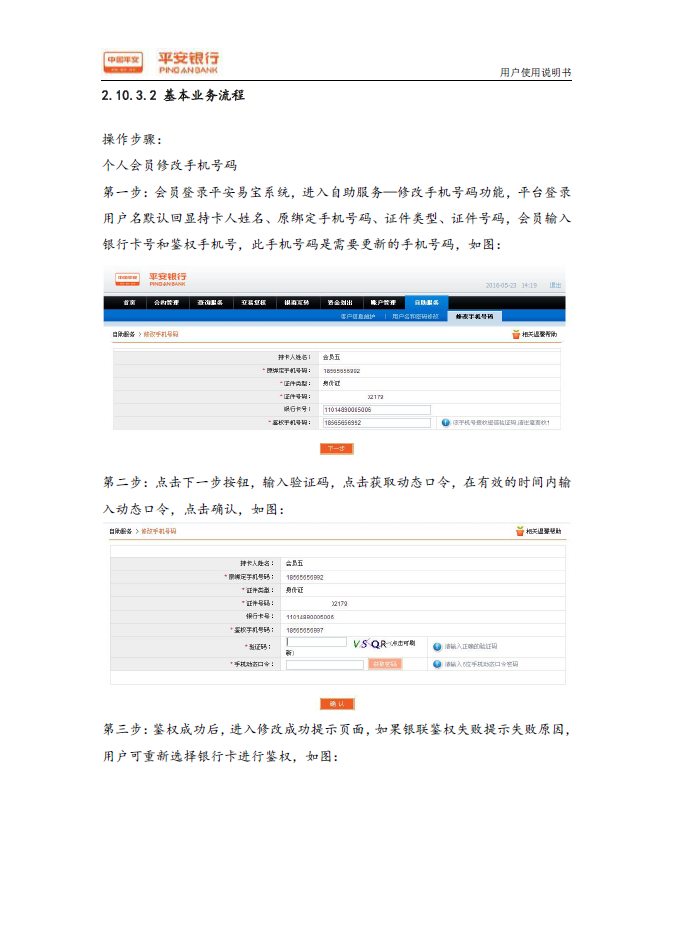Click the cardholder name 会员五 in first form
The image size is (673, 951).
tap(332, 357)
